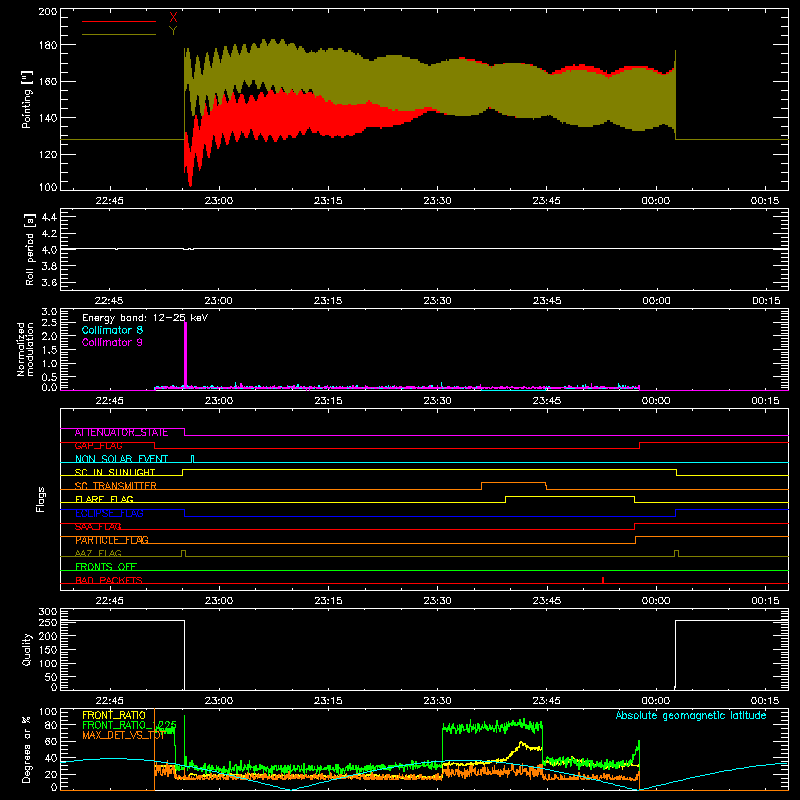
Task: Click the 22:45 label under Flags plot
Action: 109,601
